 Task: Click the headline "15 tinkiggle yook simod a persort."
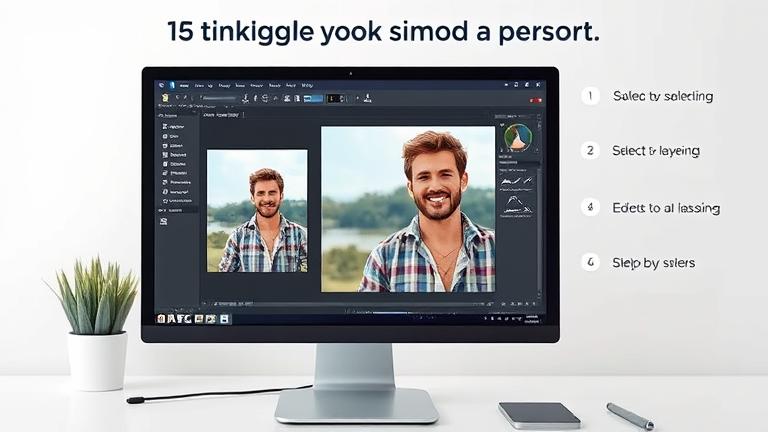[x=384, y=31]
